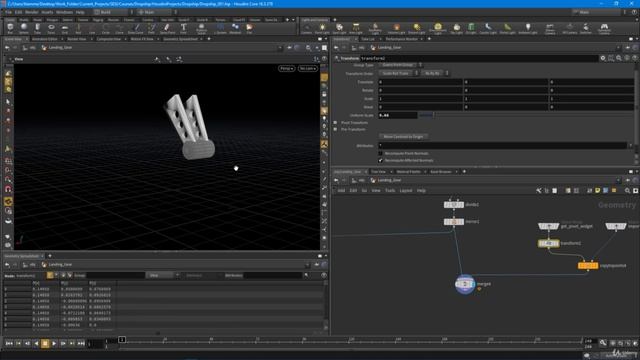Open the Windows menu
640x360 pixels.
[x=64, y=12]
